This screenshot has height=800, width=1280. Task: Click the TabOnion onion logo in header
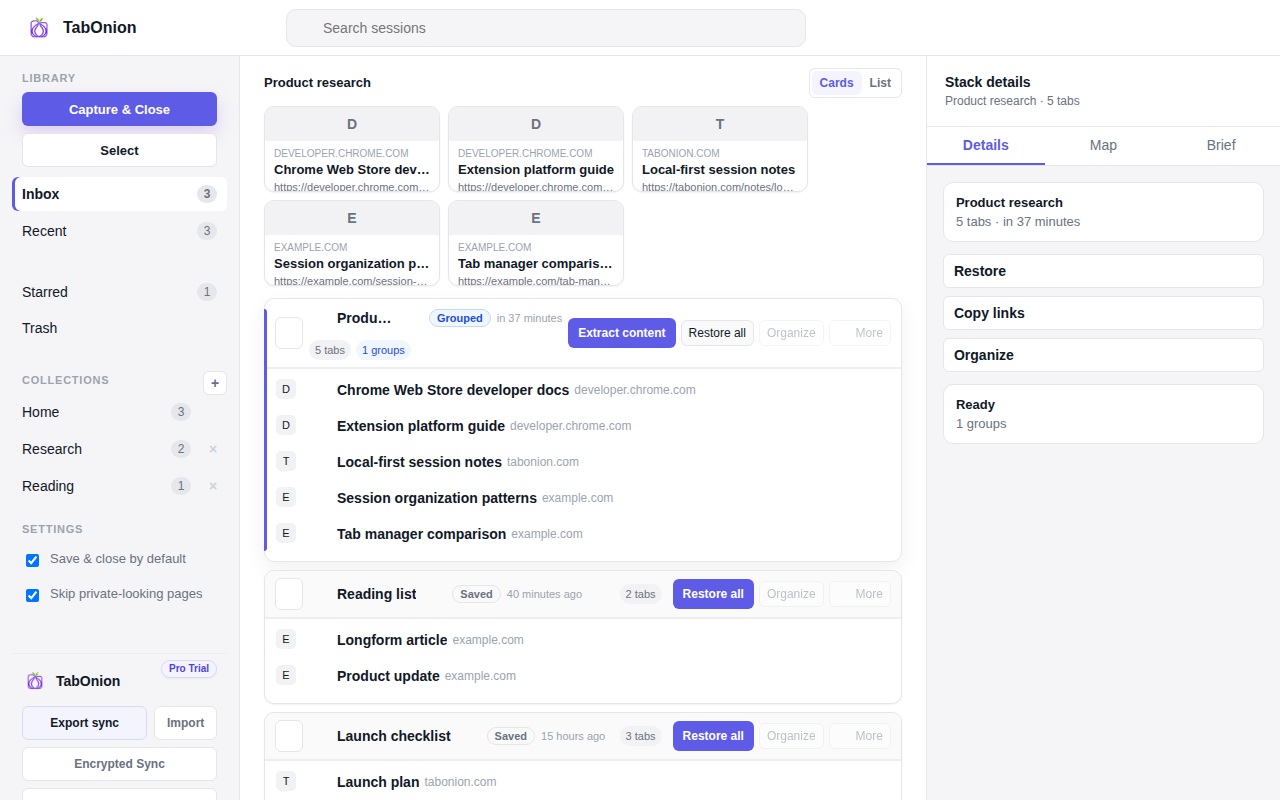(39, 28)
